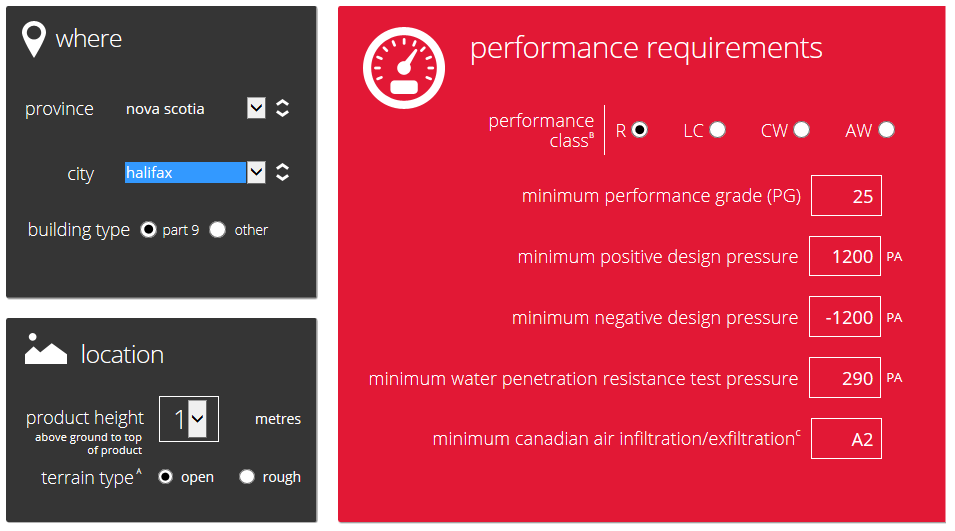
Task: Select the 'part 9' building type
Action: [149, 230]
